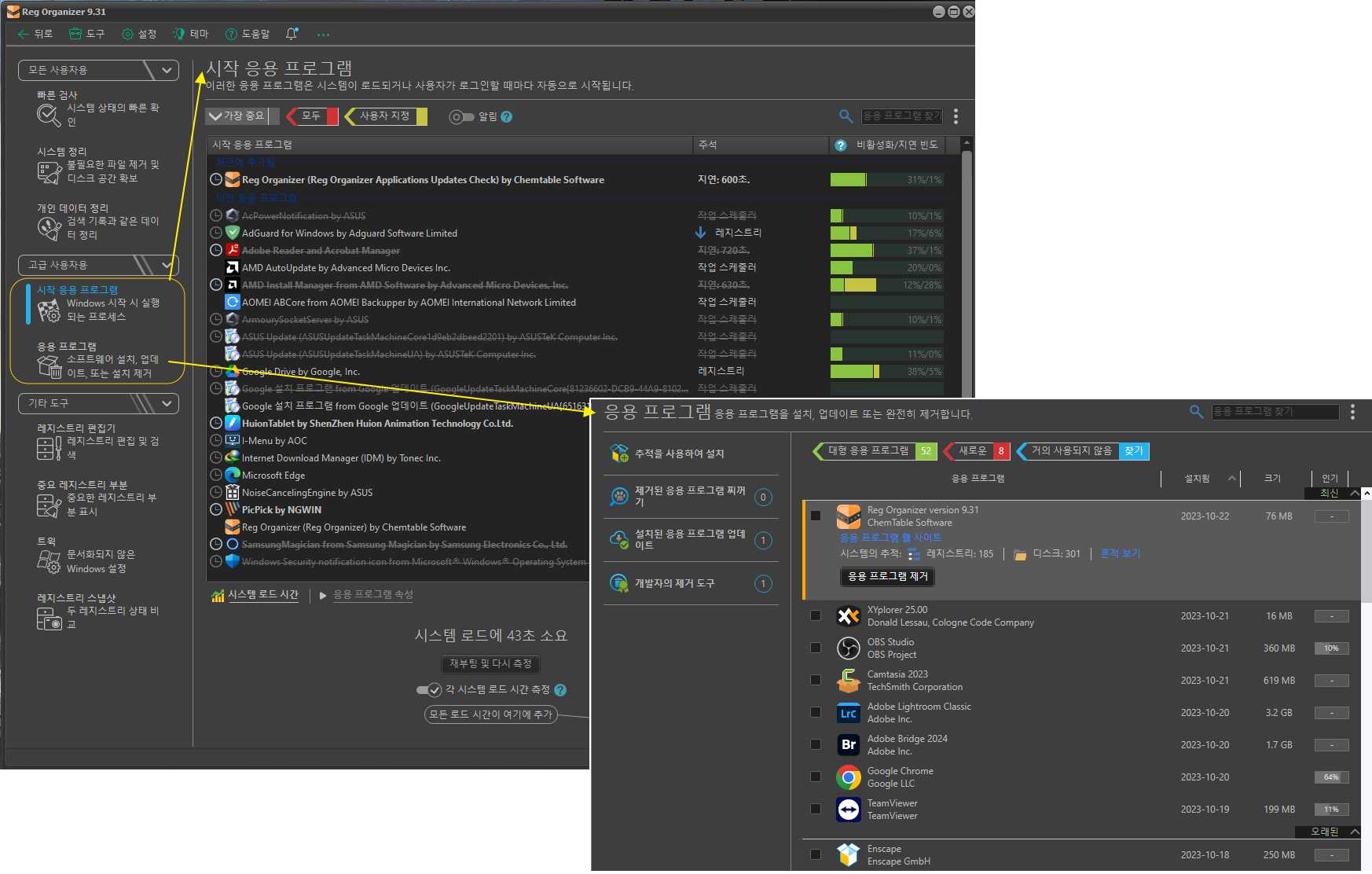This screenshot has height=874, width=1372.
Task: Toggle the 알림 notification switch
Action: 461,117
